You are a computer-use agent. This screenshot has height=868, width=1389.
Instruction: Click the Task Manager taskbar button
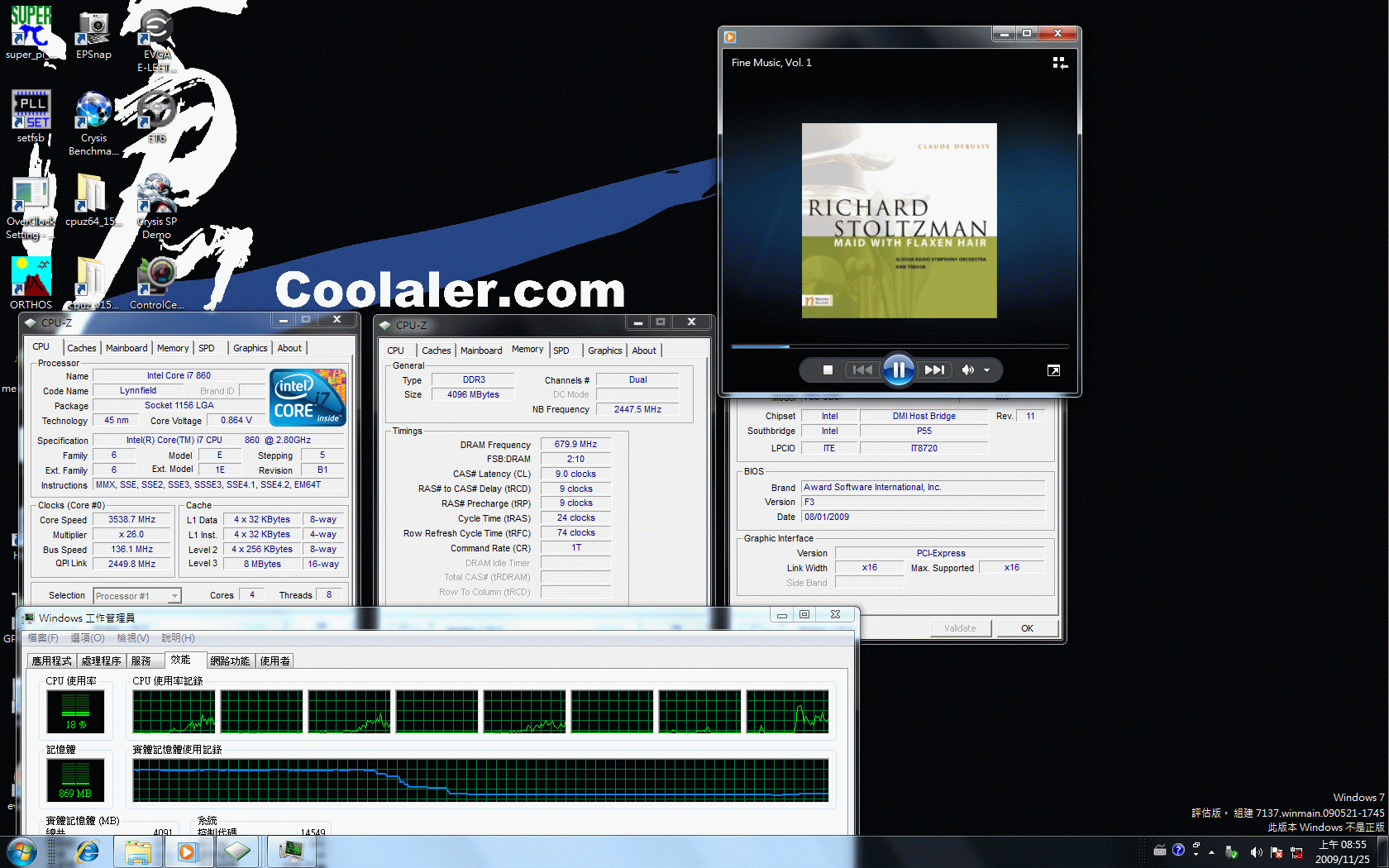[291, 851]
